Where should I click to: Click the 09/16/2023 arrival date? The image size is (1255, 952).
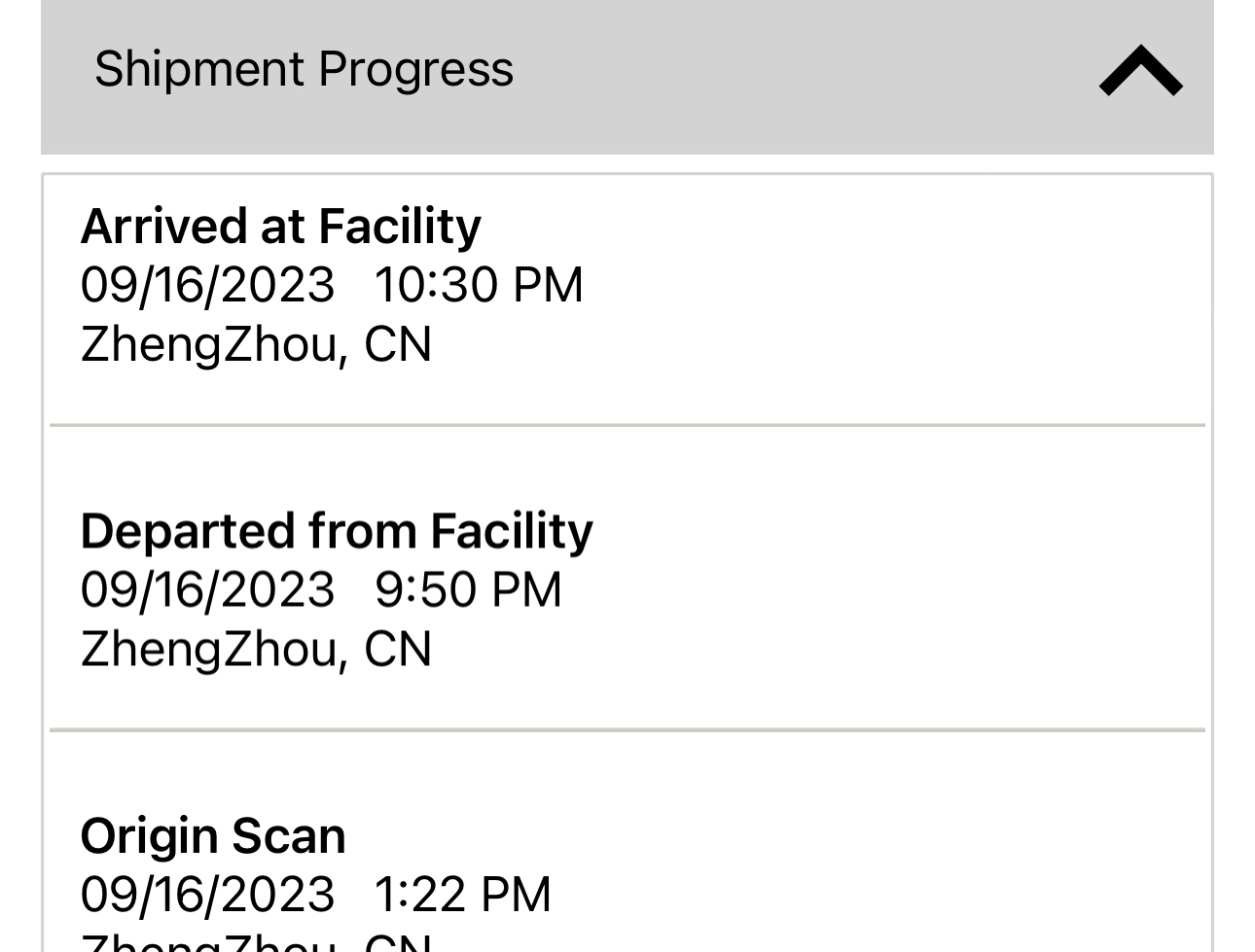(x=207, y=285)
